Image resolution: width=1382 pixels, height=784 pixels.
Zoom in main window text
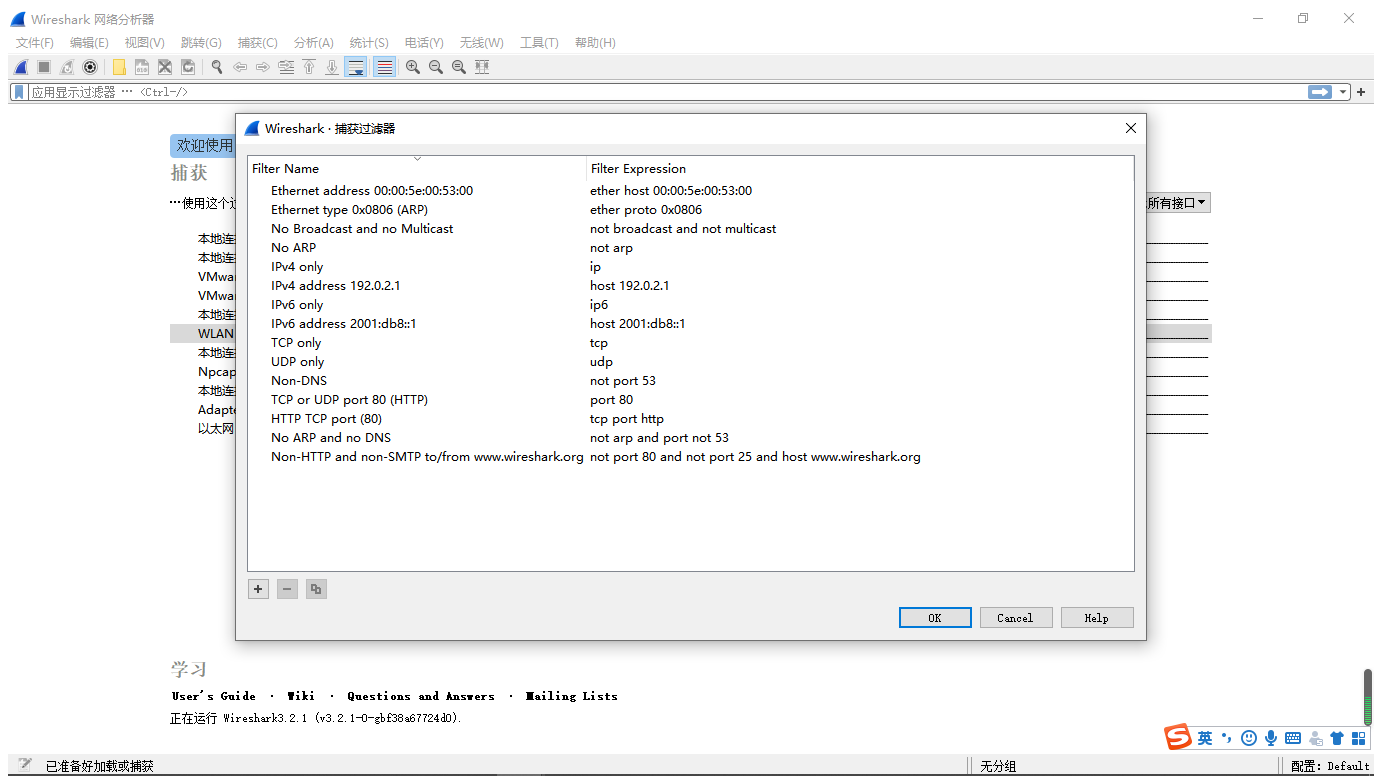coord(413,67)
